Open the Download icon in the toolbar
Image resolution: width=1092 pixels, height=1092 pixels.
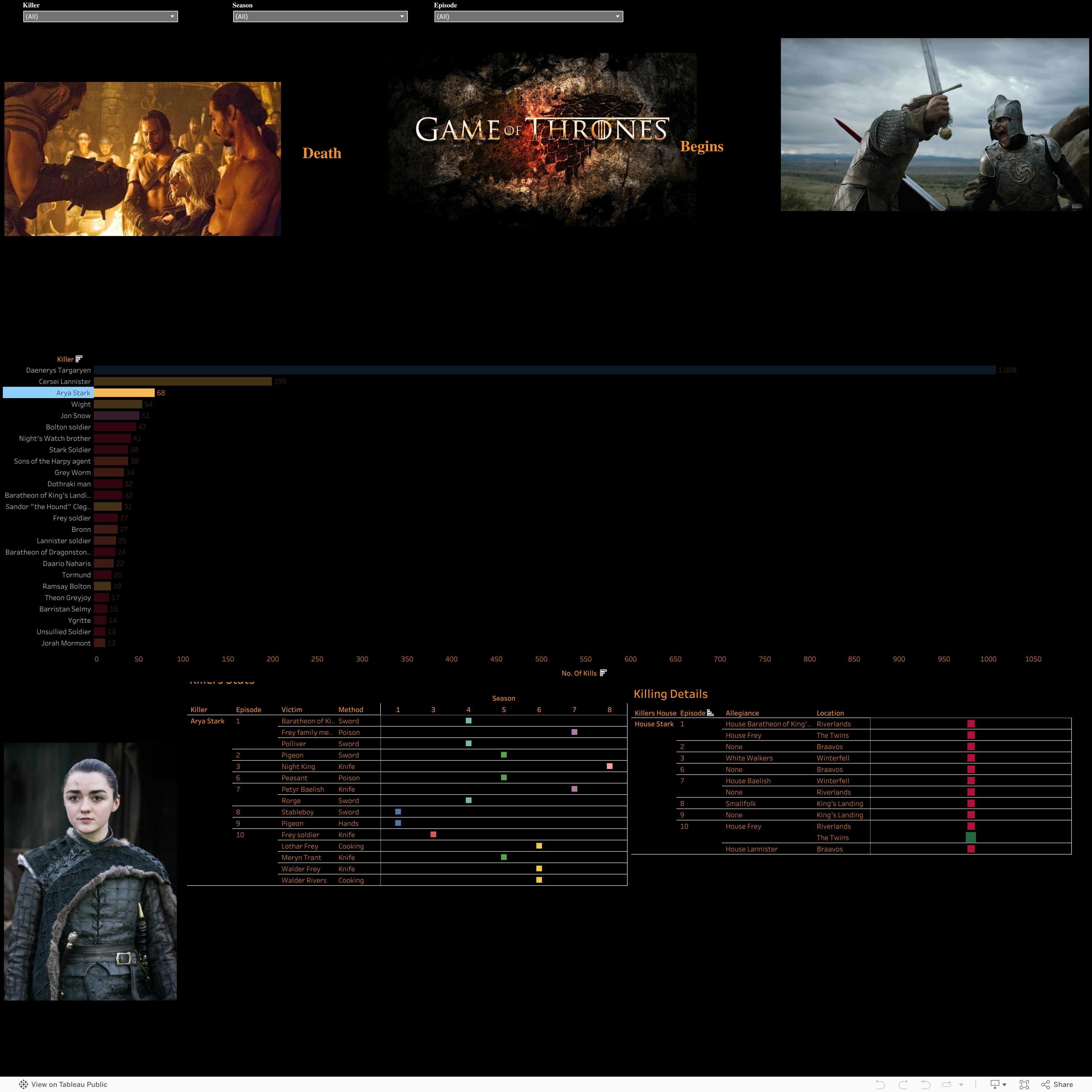coord(995,1084)
